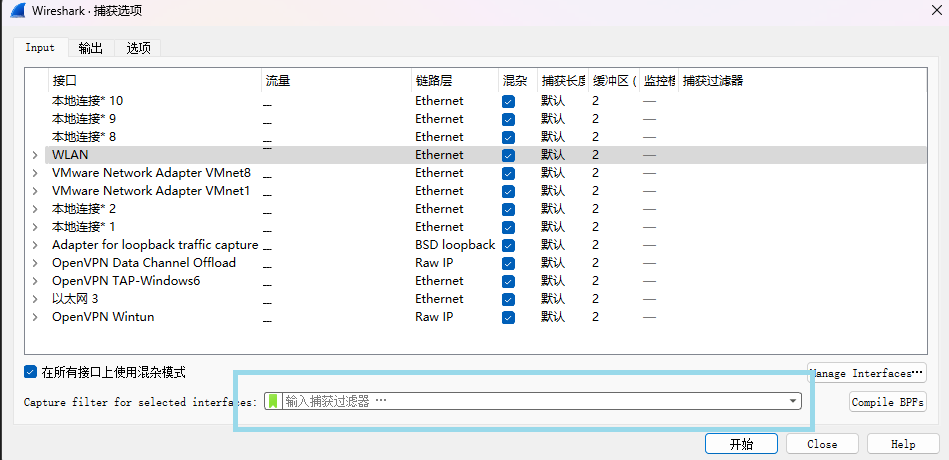Click the Manage Interfaces button

867,373
